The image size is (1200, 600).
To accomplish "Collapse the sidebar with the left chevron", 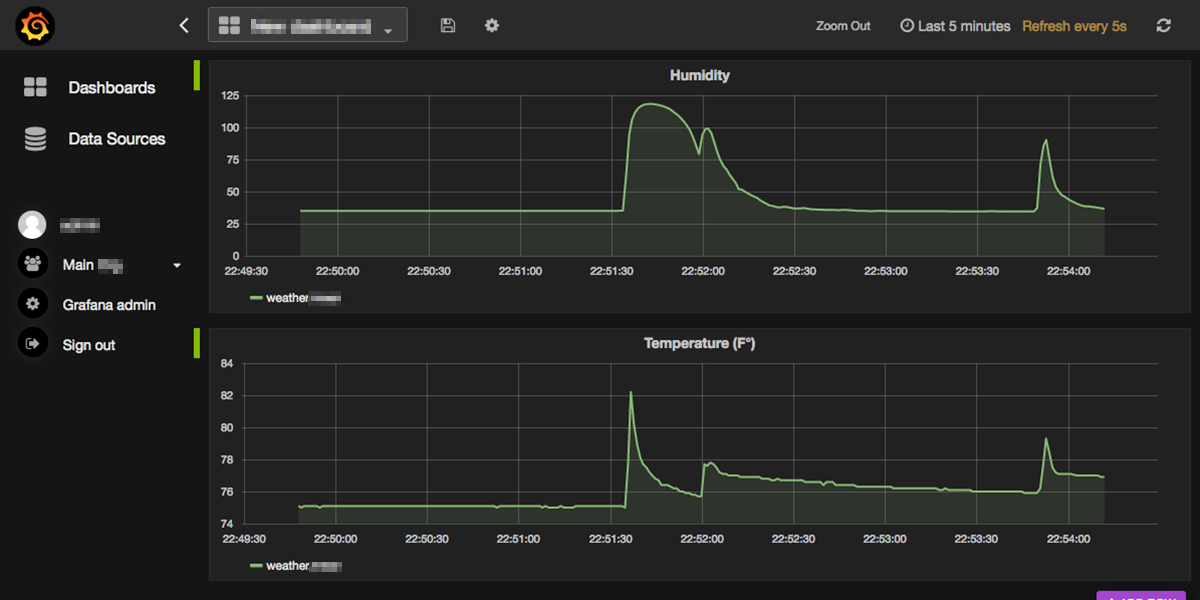I will (x=184, y=26).
